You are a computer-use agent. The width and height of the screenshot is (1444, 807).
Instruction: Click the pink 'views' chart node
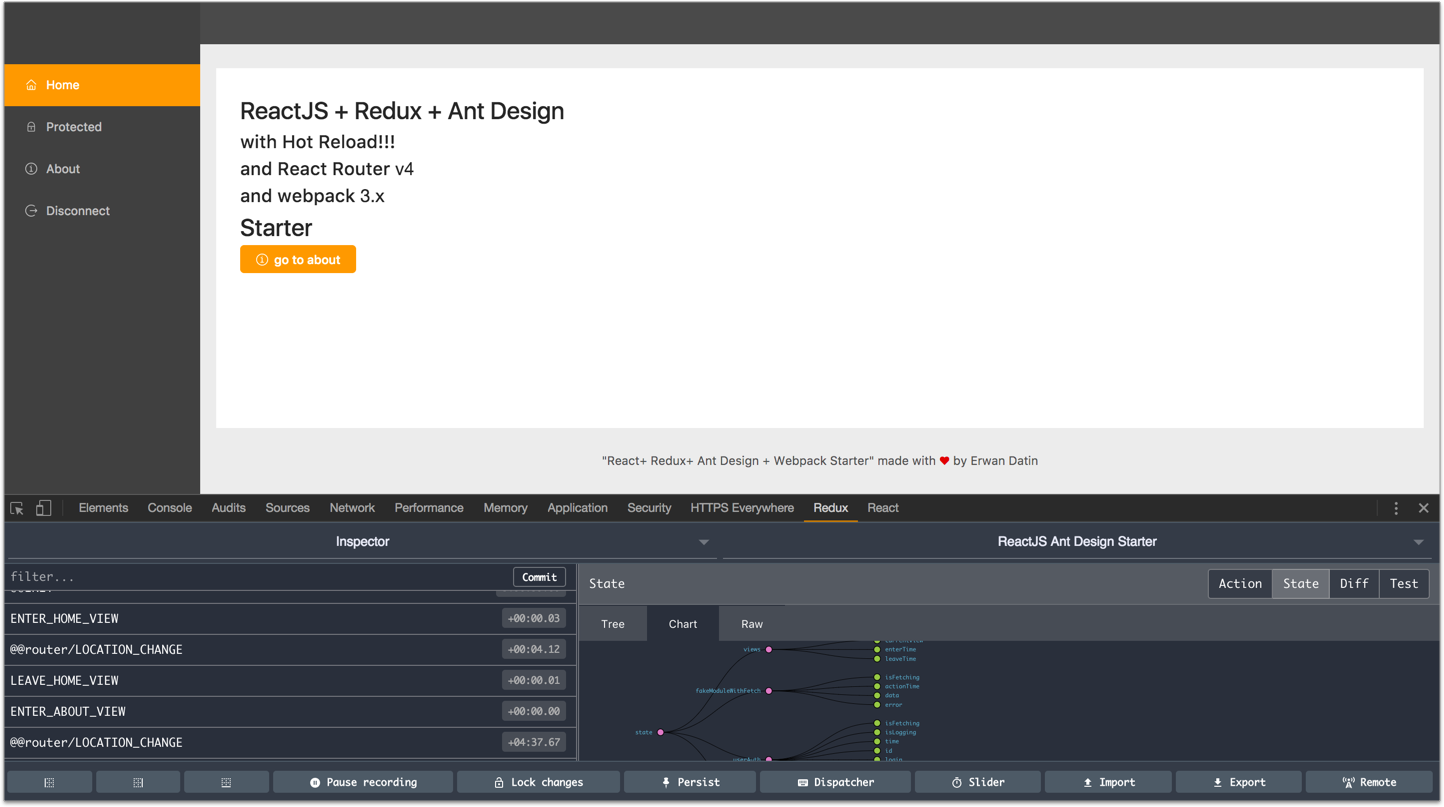(x=769, y=650)
